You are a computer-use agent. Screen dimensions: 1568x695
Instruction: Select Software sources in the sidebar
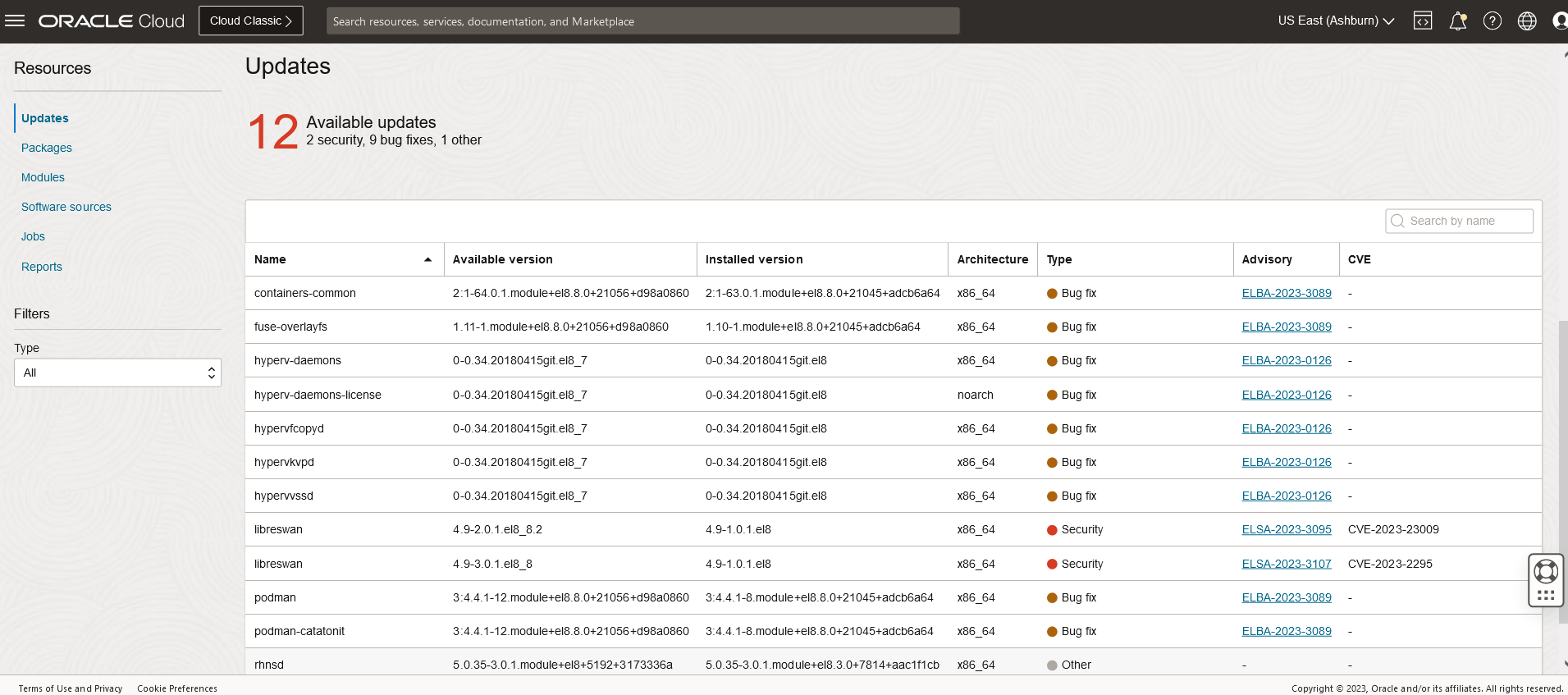click(66, 207)
